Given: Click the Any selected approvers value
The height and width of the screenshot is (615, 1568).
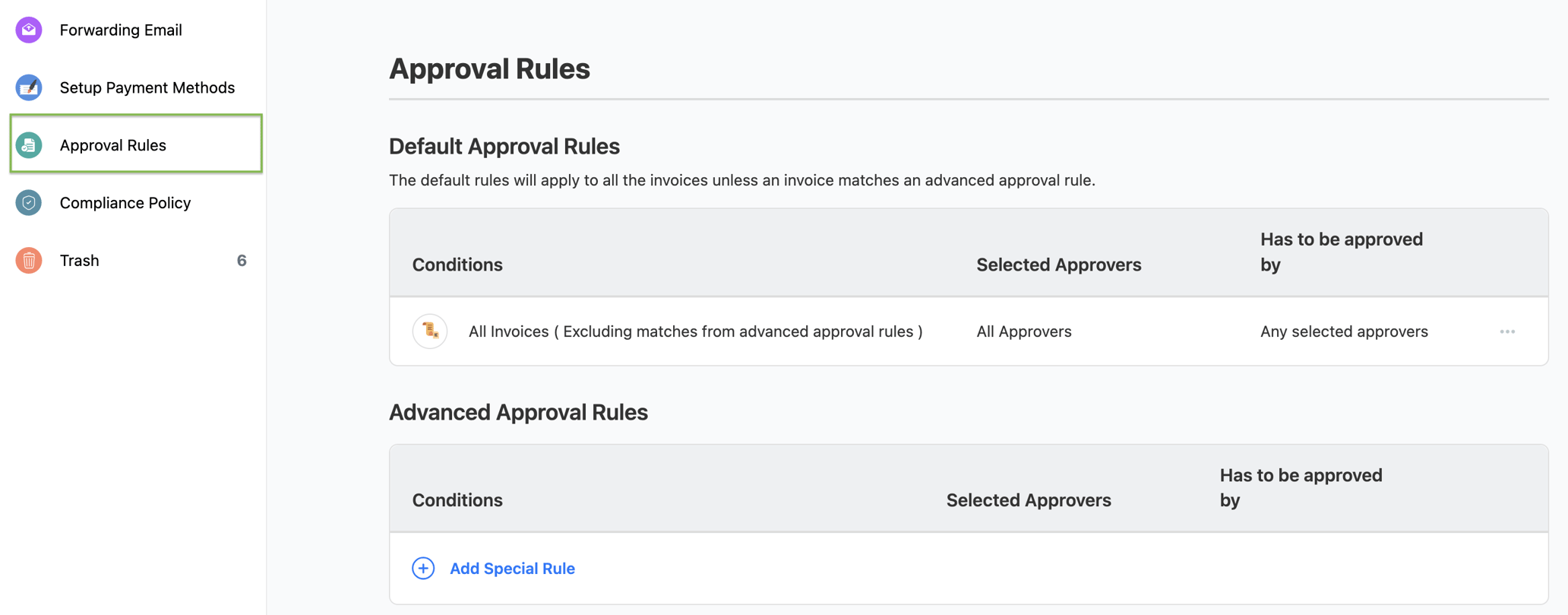Looking at the screenshot, I should [1343, 331].
